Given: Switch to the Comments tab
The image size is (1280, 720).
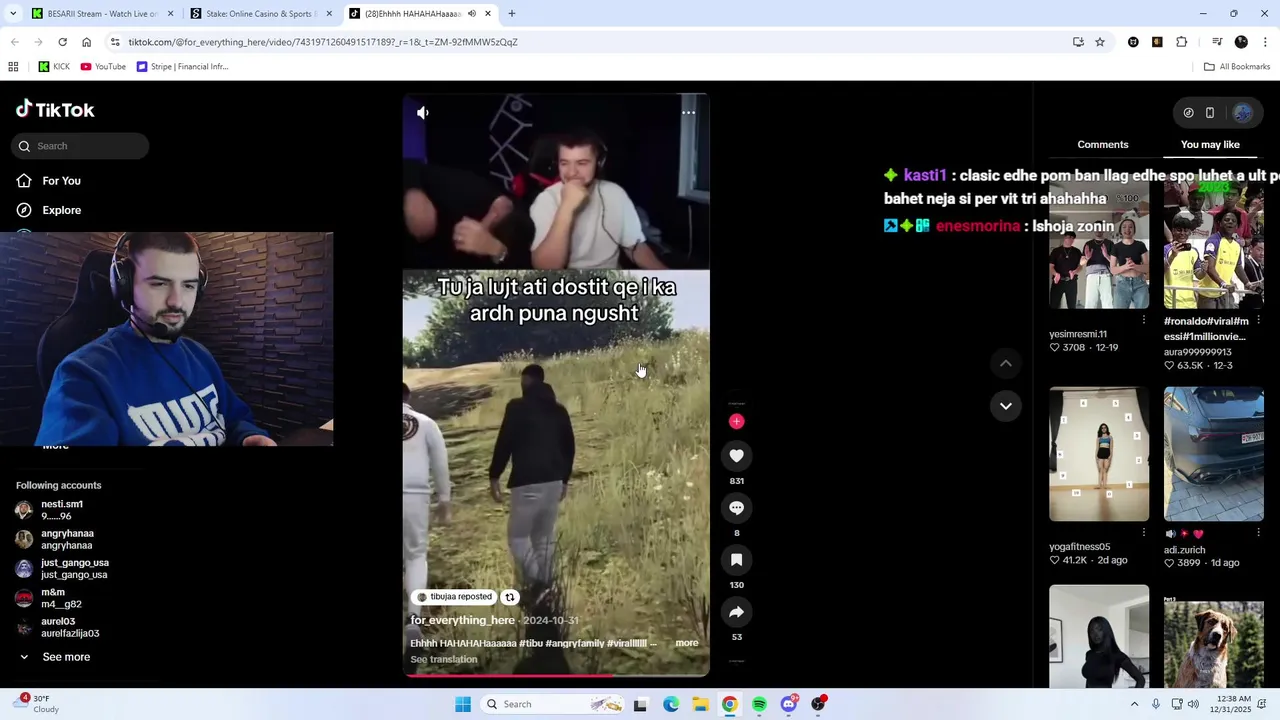Looking at the screenshot, I should (1102, 145).
